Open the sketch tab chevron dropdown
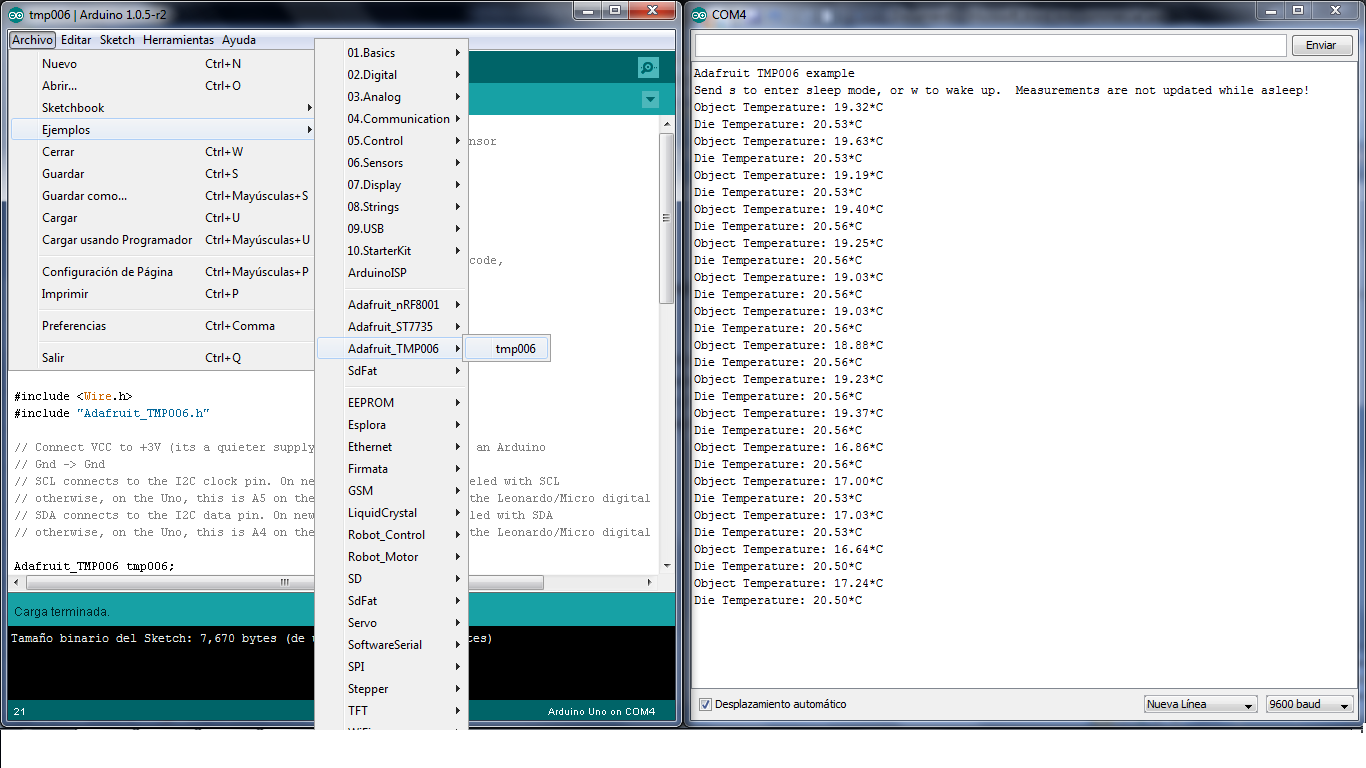The height and width of the screenshot is (768, 1366). click(x=650, y=100)
